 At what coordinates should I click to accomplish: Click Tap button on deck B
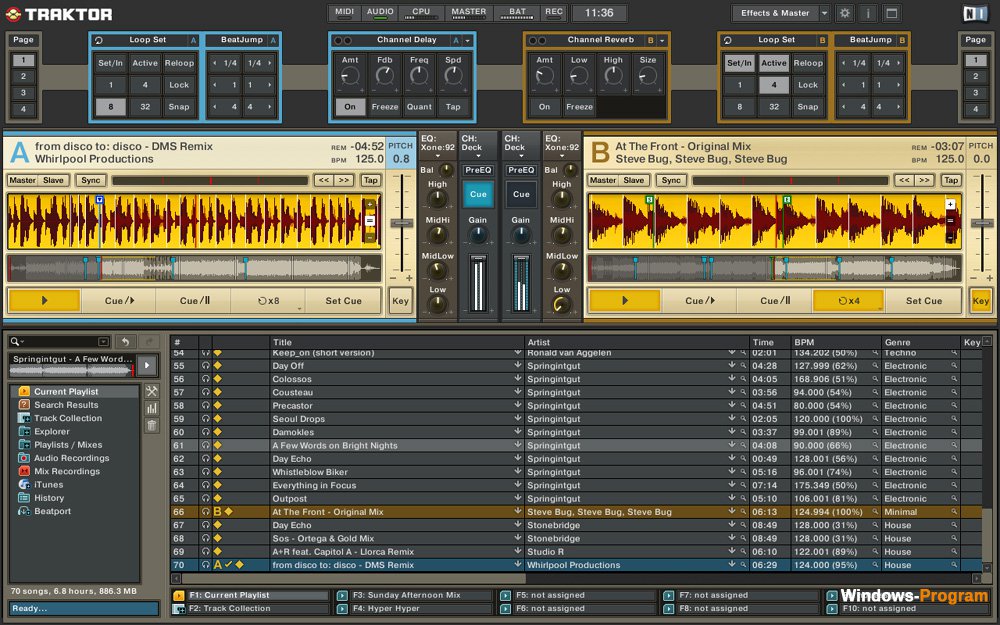[950, 180]
